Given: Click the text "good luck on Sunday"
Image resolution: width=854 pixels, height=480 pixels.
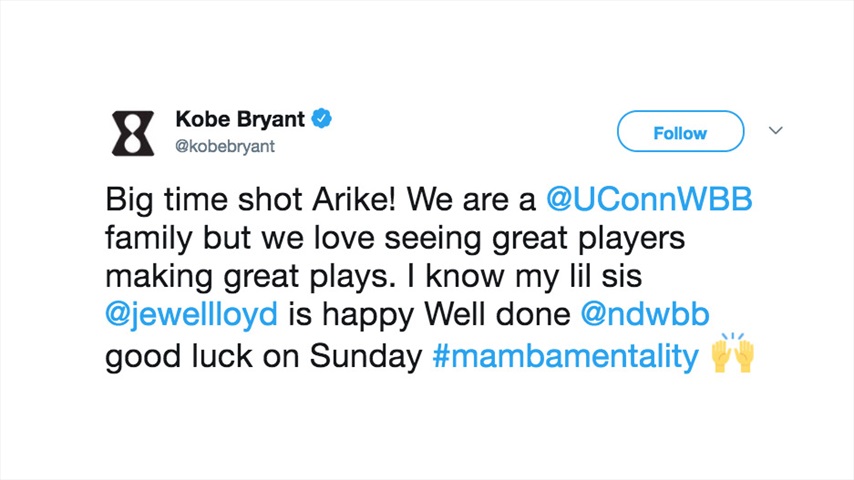Looking at the screenshot, I should point(264,356).
